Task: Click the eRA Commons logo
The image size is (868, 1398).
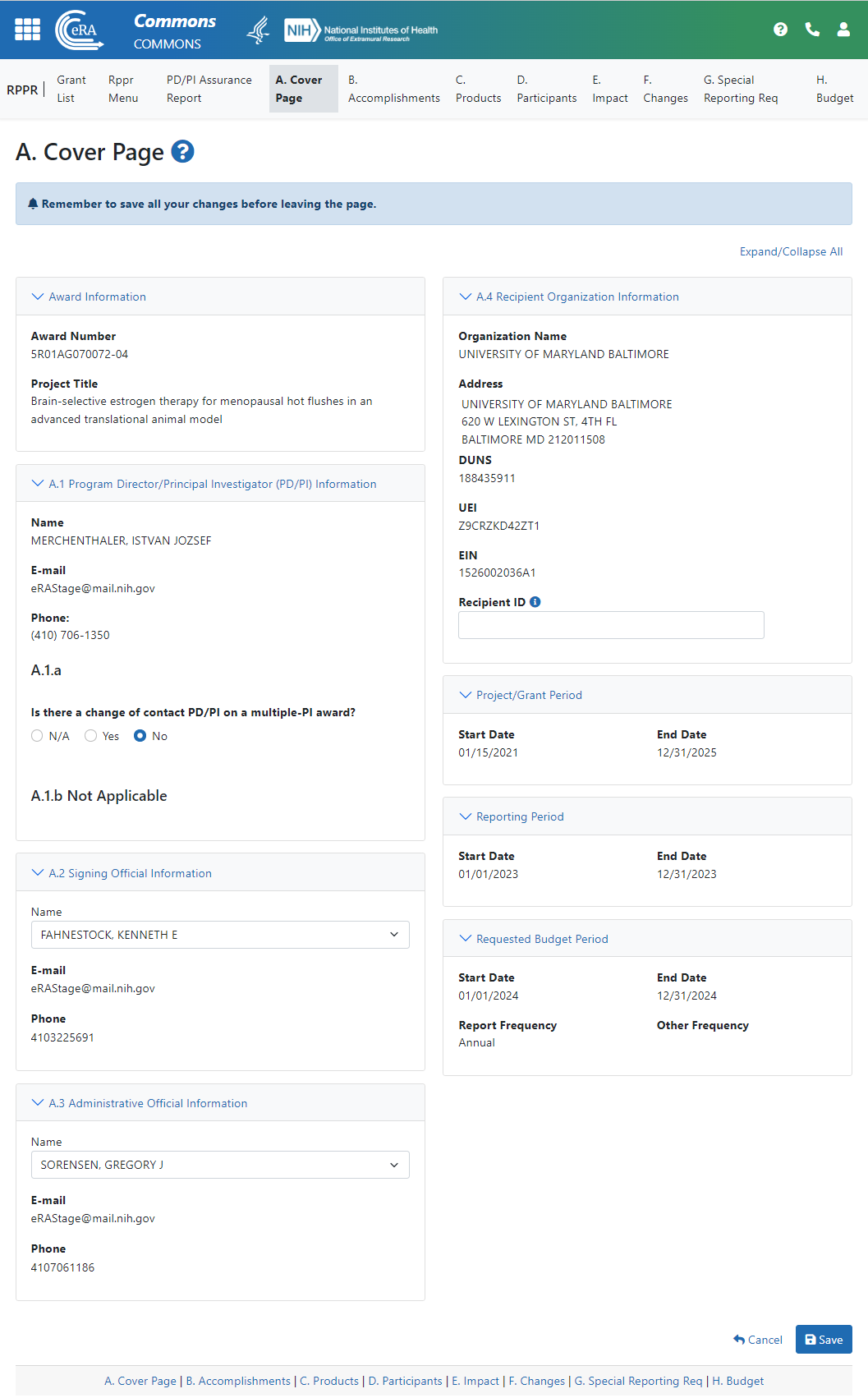Action: [x=80, y=30]
